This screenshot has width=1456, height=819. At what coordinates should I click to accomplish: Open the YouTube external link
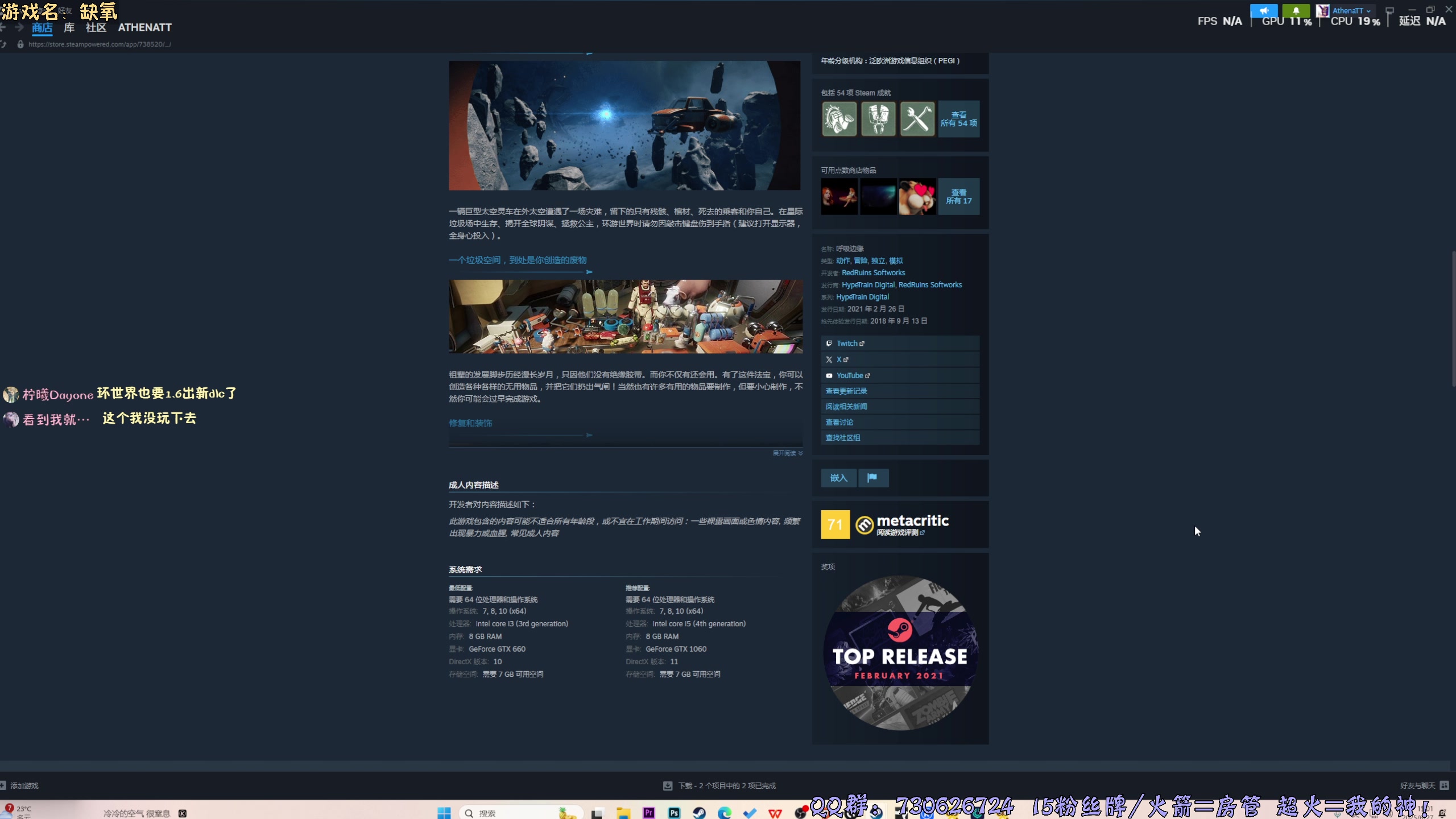click(x=900, y=375)
